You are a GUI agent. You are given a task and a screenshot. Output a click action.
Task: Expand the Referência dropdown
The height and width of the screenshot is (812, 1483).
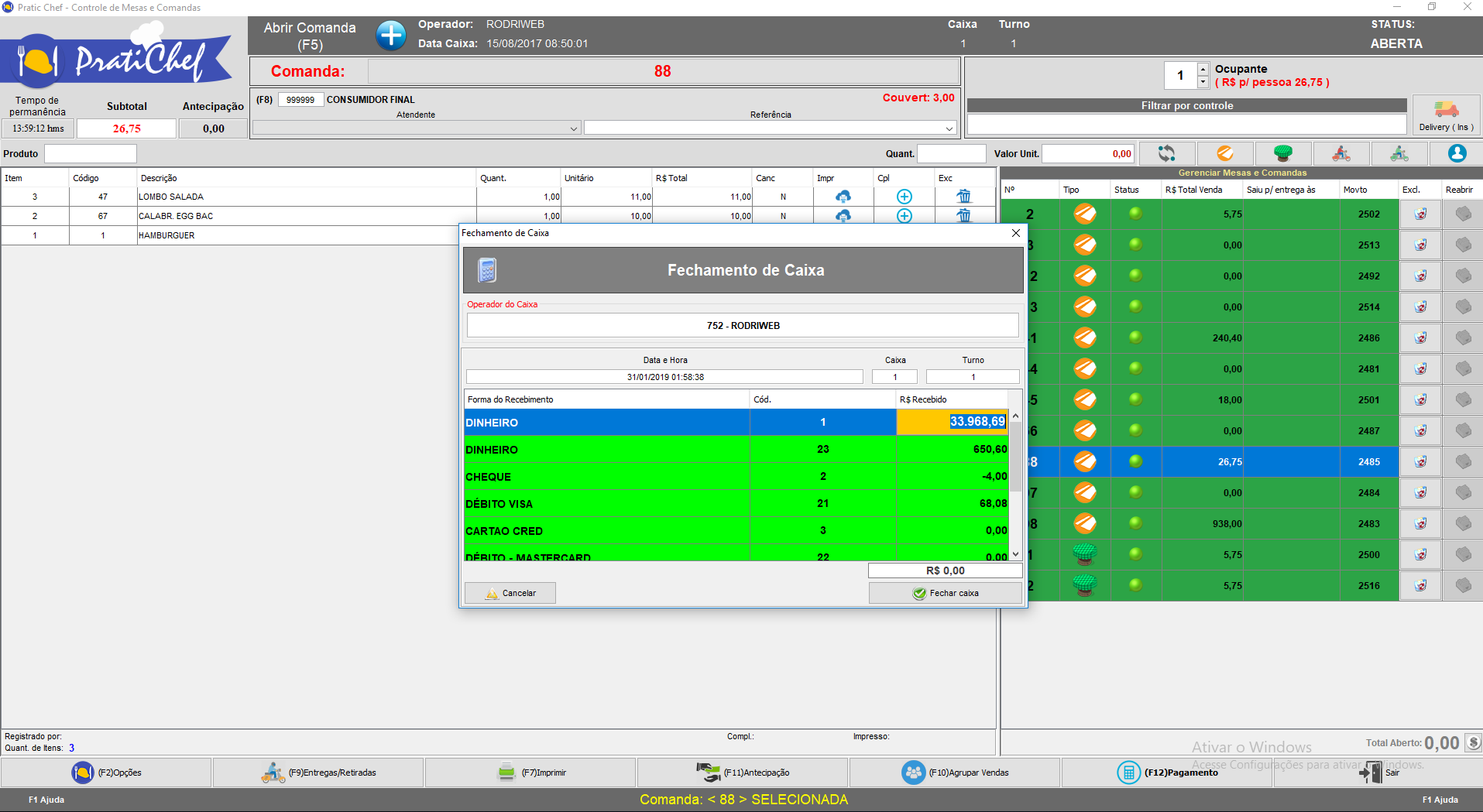[949, 128]
